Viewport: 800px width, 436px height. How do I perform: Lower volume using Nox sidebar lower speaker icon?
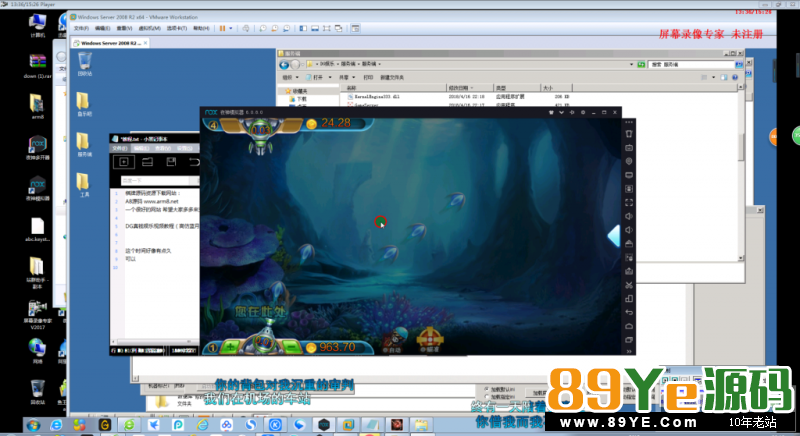(629, 230)
